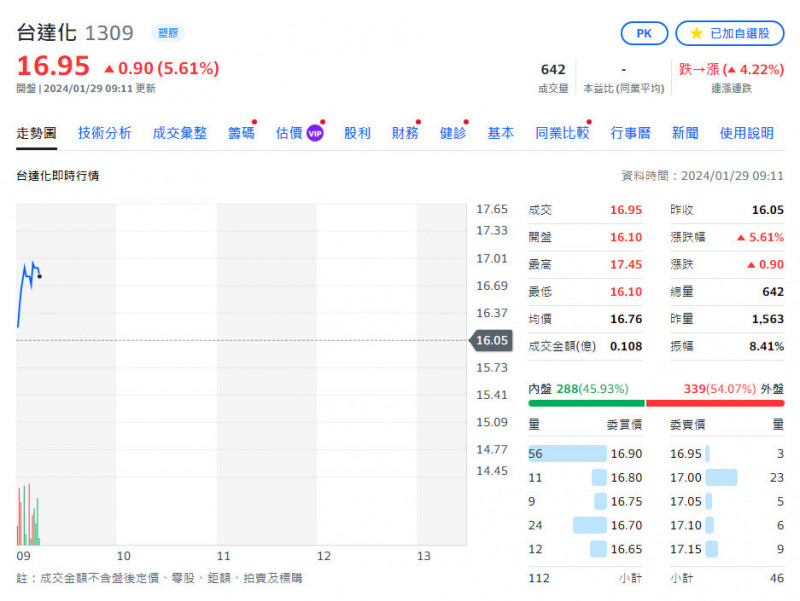Select the 走勢圖 tab
The height and width of the screenshot is (601, 800).
[x=36, y=133]
